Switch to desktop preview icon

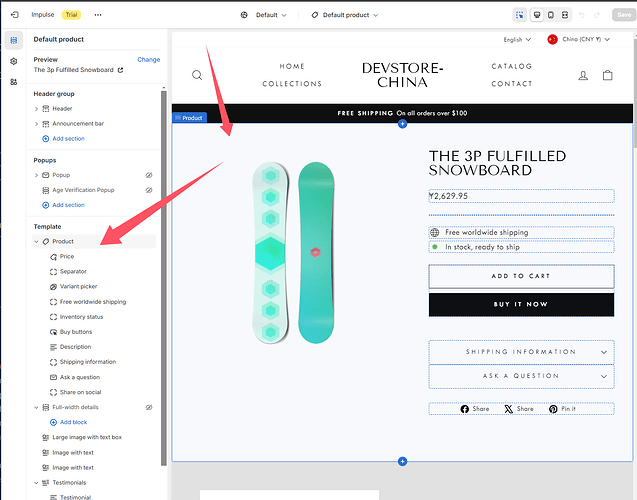[x=537, y=15]
